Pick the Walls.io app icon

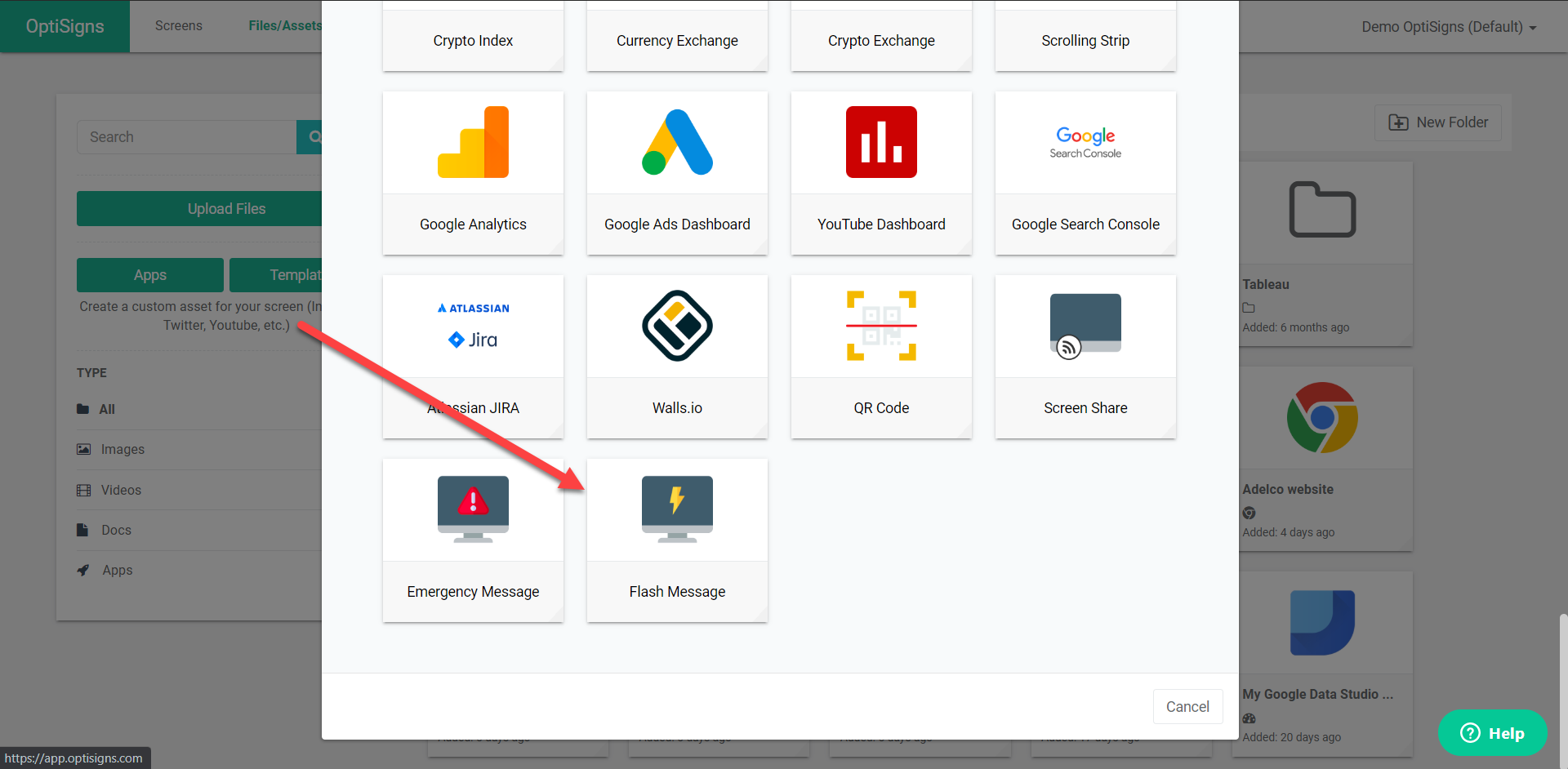pyautogui.click(x=677, y=326)
